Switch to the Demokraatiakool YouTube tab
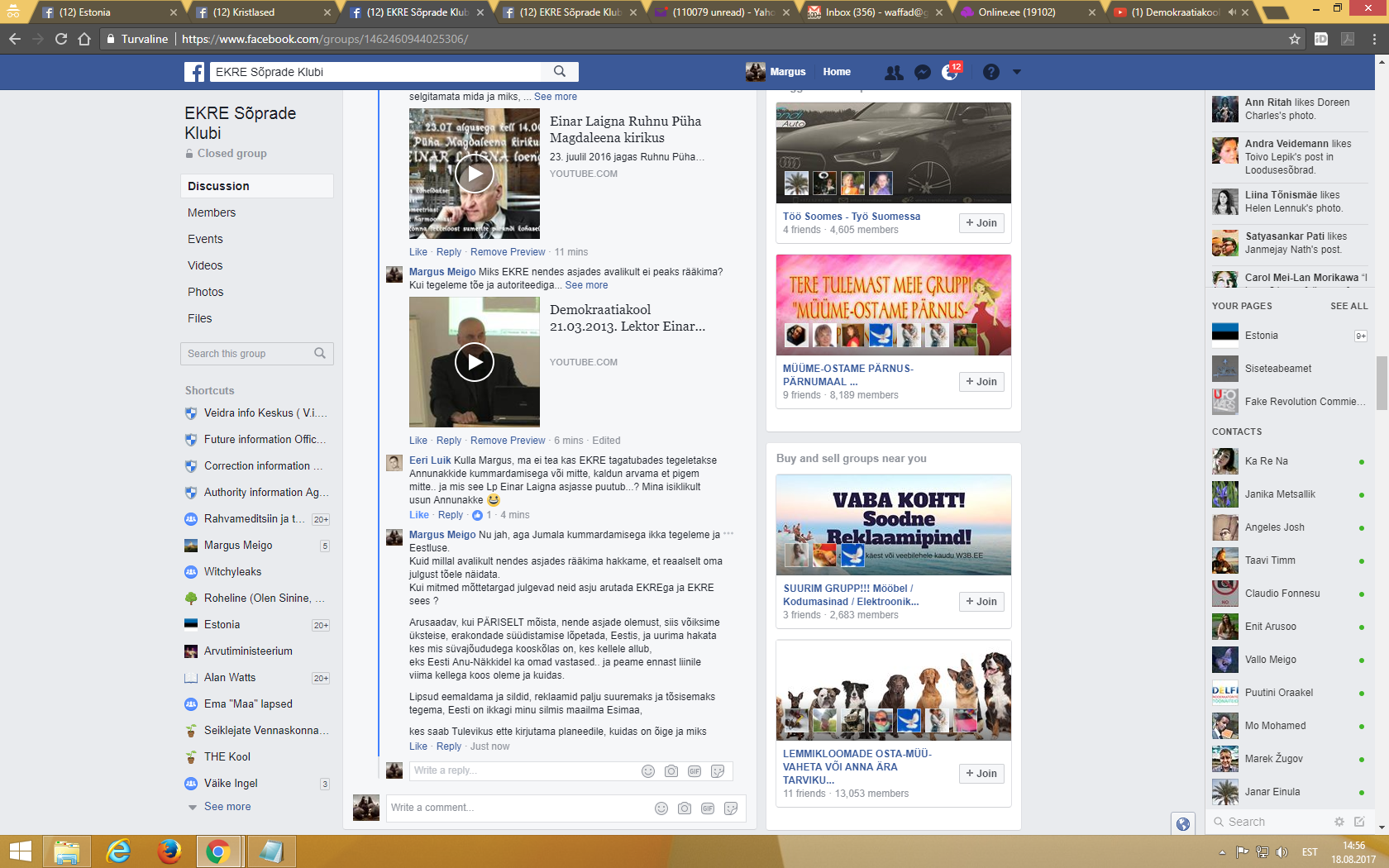1389x868 pixels. (x=1182, y=12)
